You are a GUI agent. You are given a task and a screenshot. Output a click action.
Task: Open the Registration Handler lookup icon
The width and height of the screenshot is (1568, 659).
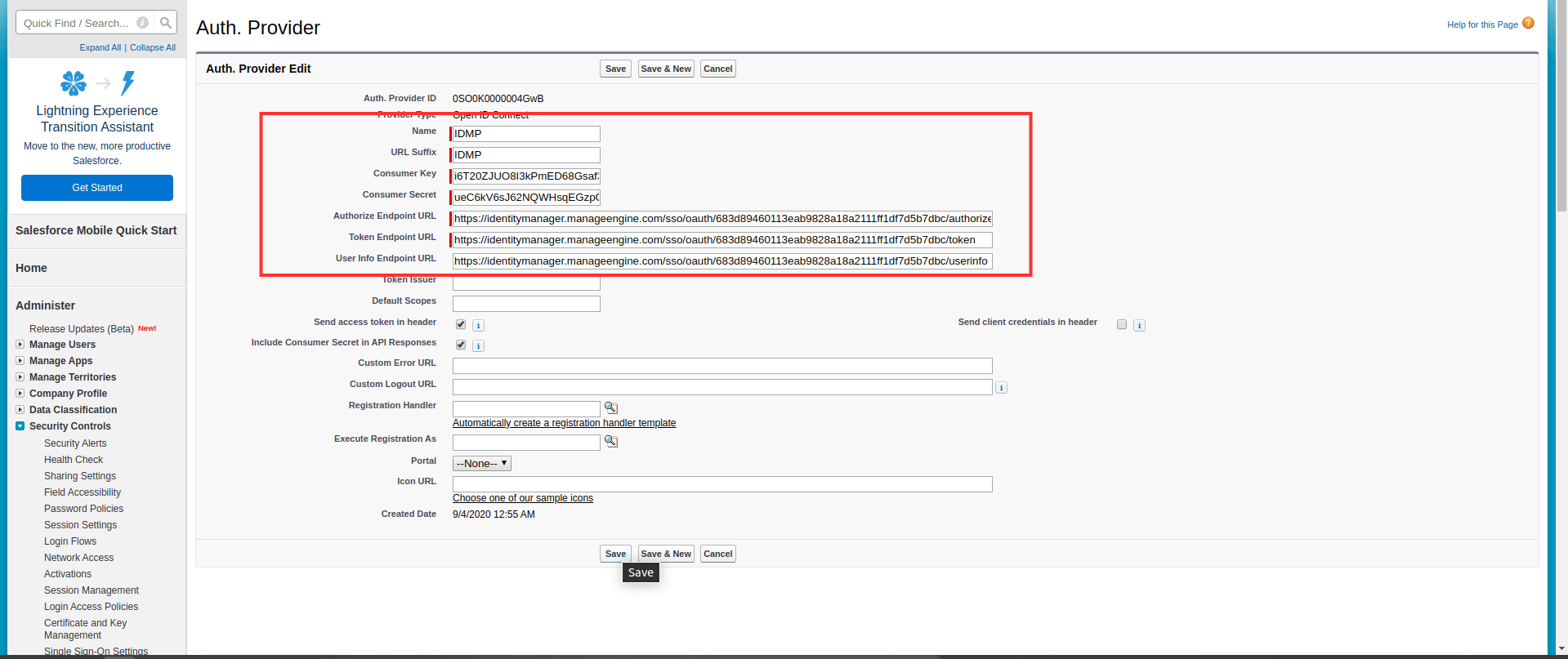[x=610, y=407]
